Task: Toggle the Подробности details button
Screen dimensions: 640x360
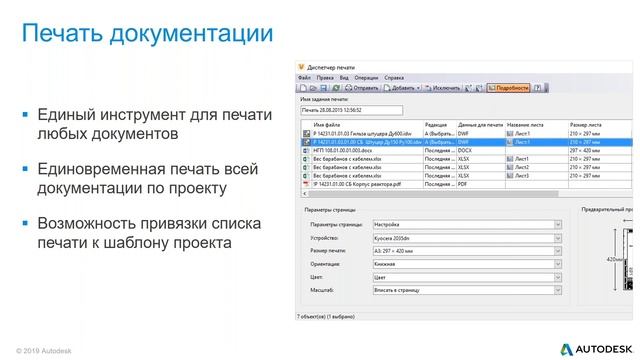Action: click(x=508, y=88)
